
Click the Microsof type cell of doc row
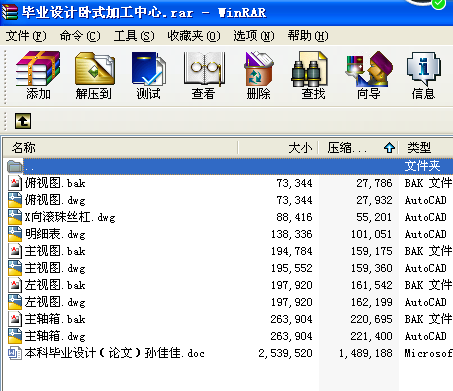[428, 353]
